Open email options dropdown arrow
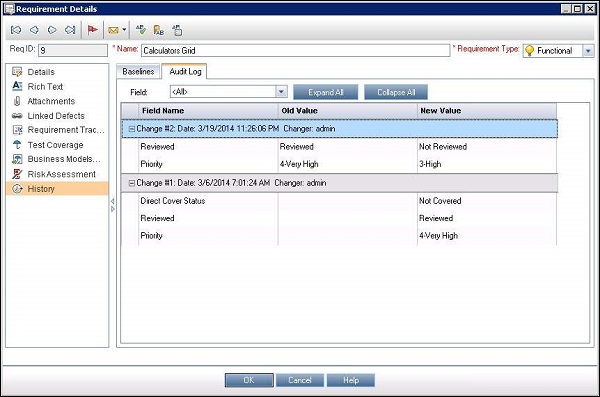The height and width of the screenshot is (397, 600). pyautogui.click(x=124, y=30)
